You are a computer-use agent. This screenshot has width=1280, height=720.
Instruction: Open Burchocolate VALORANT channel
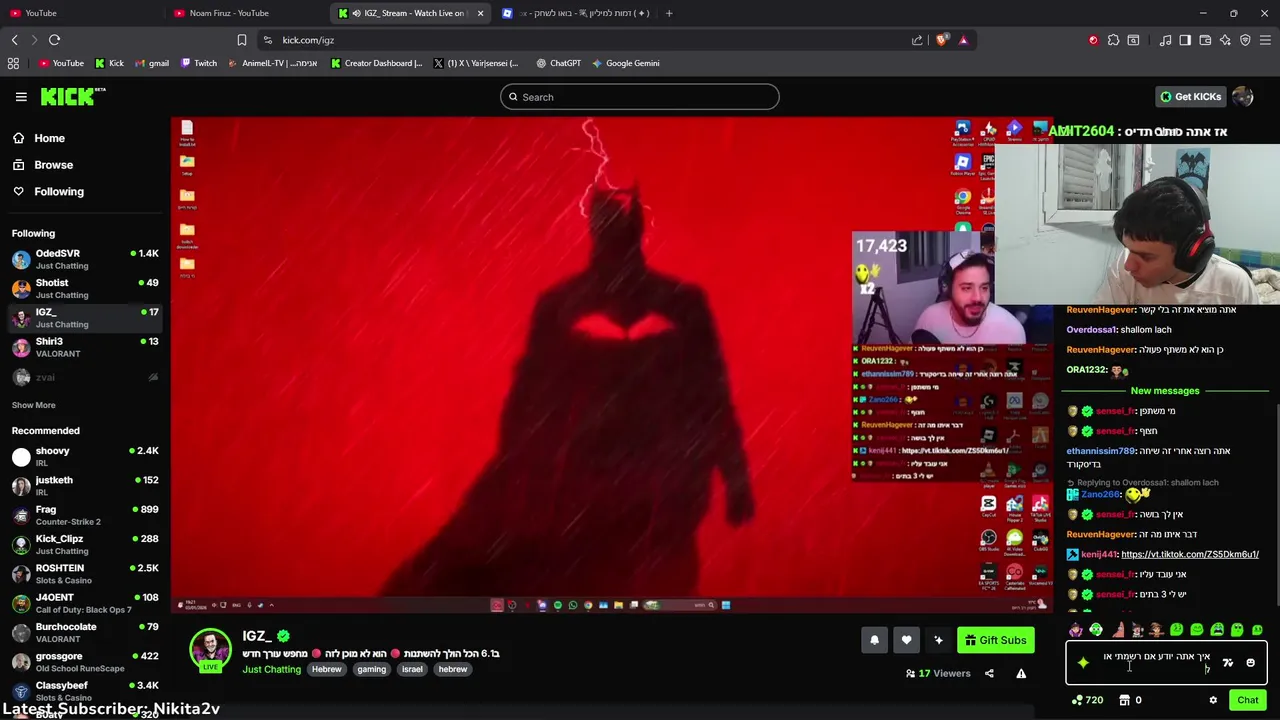pos(85,632)
